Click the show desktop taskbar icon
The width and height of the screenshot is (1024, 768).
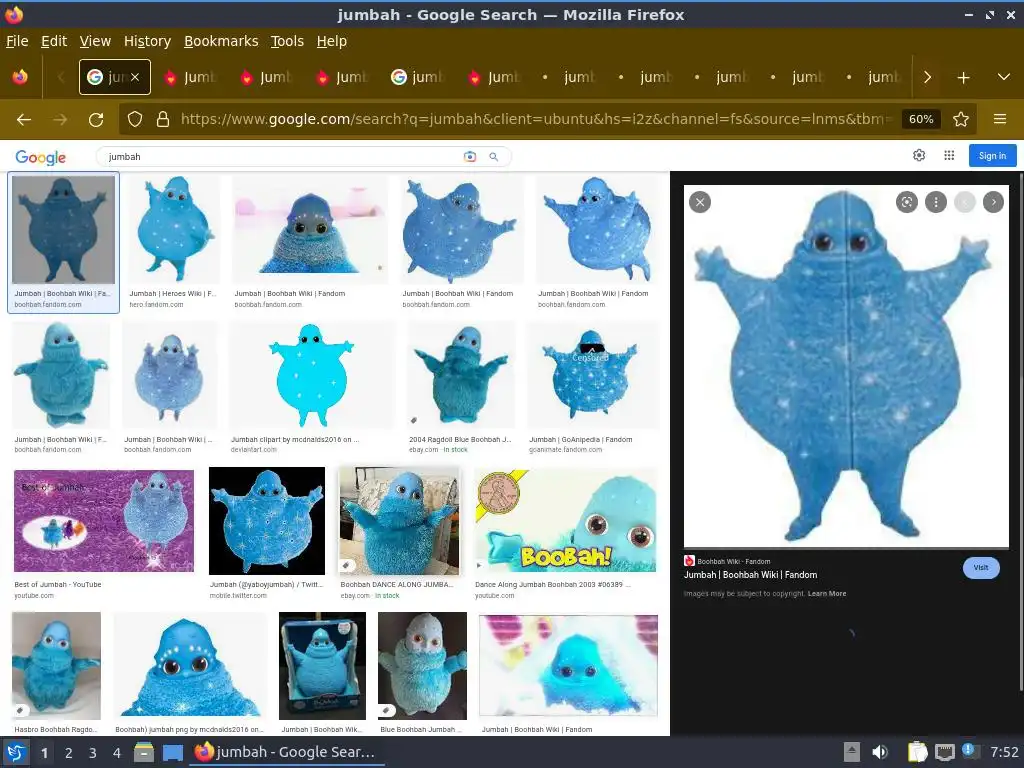coord(172,752)
